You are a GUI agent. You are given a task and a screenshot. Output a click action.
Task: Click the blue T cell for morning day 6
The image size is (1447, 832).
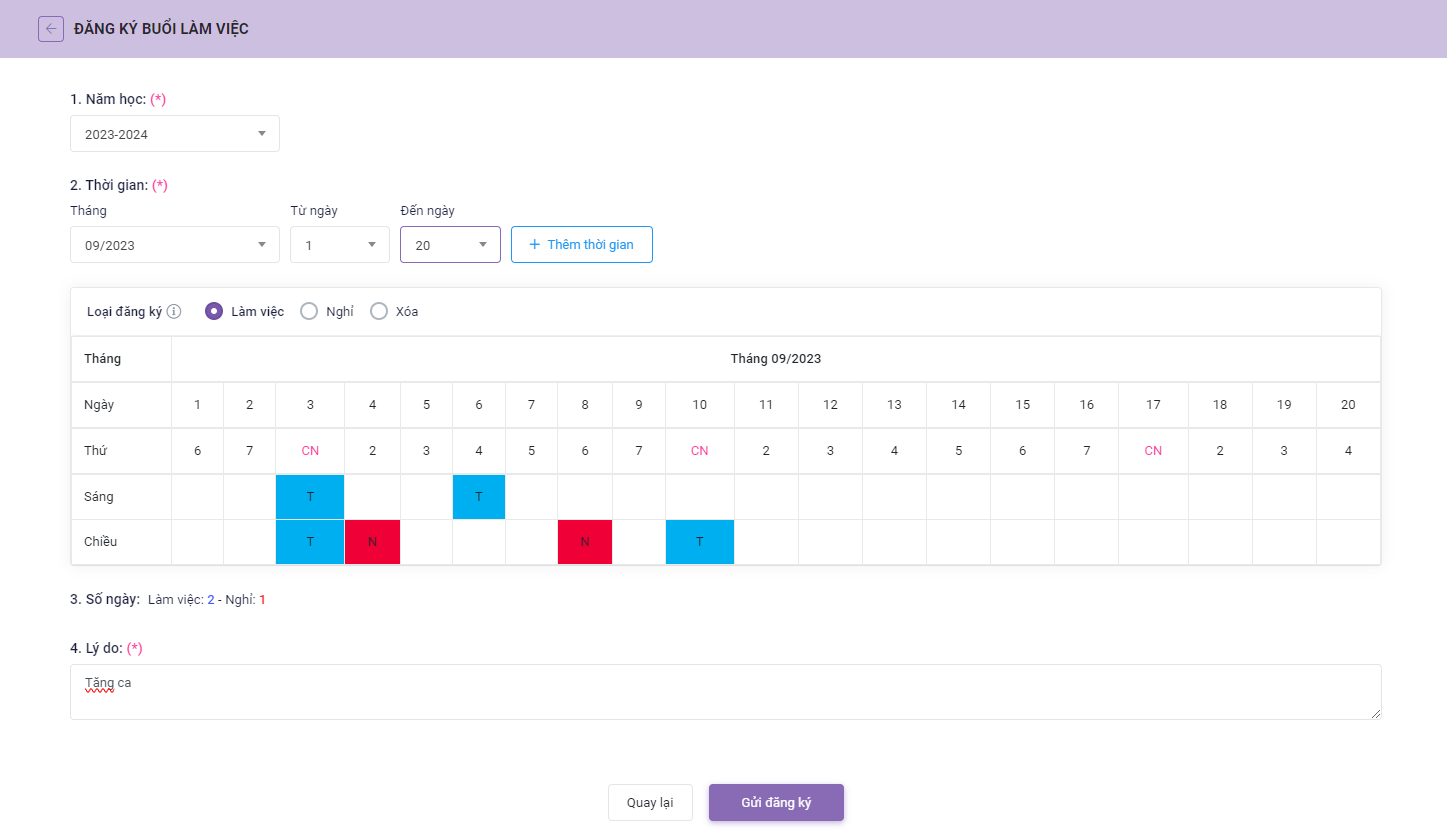point(479,497)
